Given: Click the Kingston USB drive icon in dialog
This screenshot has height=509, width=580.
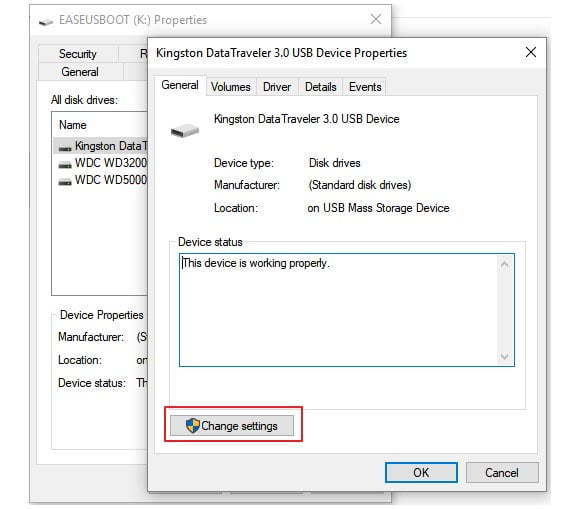Looking at the screenshot, I should (x=185, y=131).
